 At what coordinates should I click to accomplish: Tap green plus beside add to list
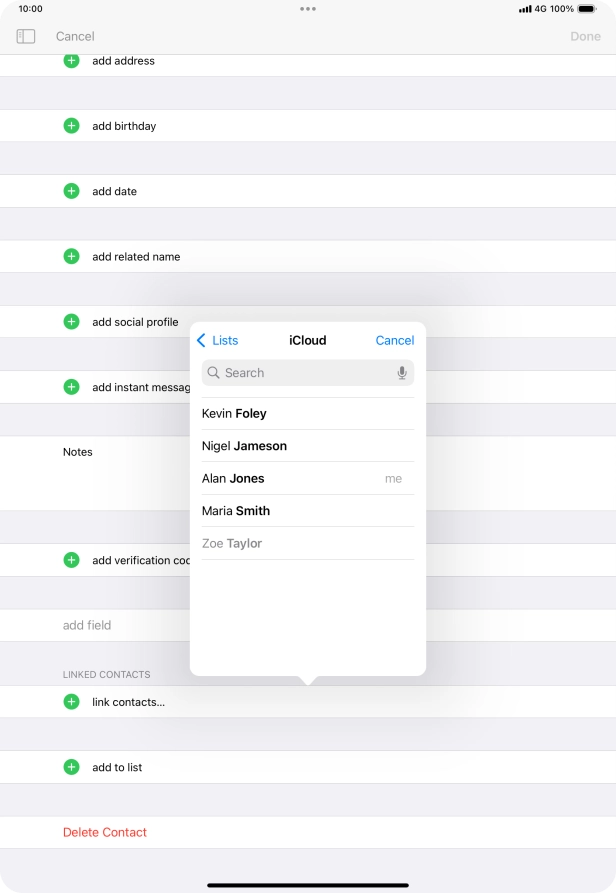[x=71, y=767]
